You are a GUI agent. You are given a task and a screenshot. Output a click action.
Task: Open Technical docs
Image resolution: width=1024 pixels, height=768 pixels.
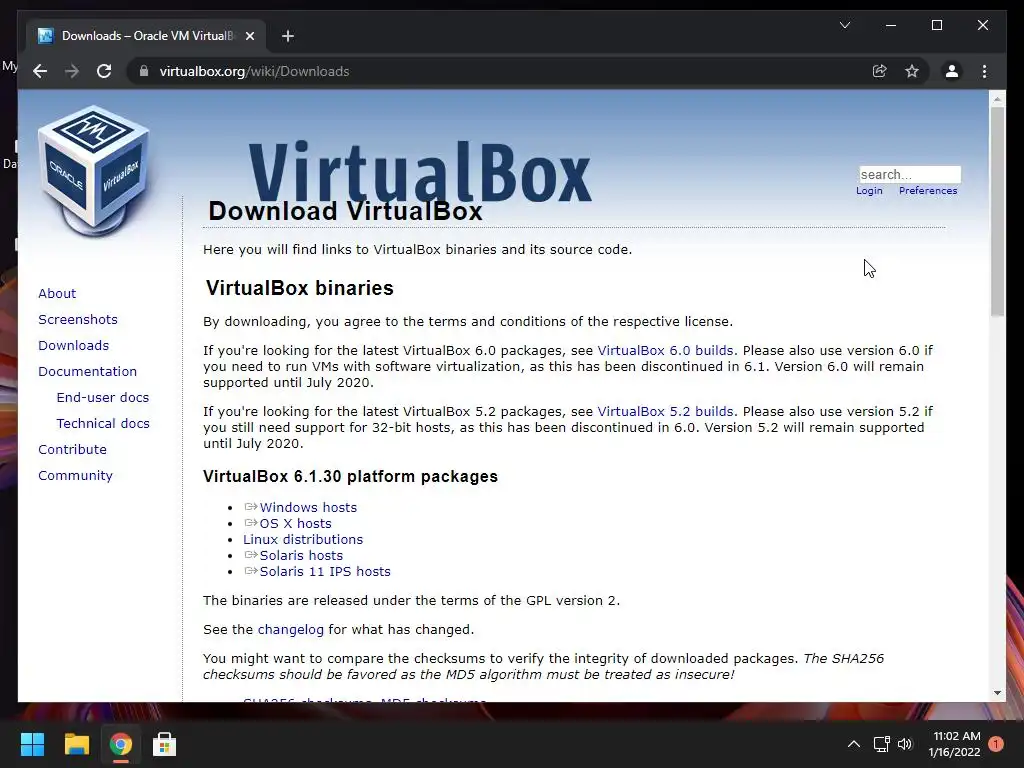pos(103,423)
